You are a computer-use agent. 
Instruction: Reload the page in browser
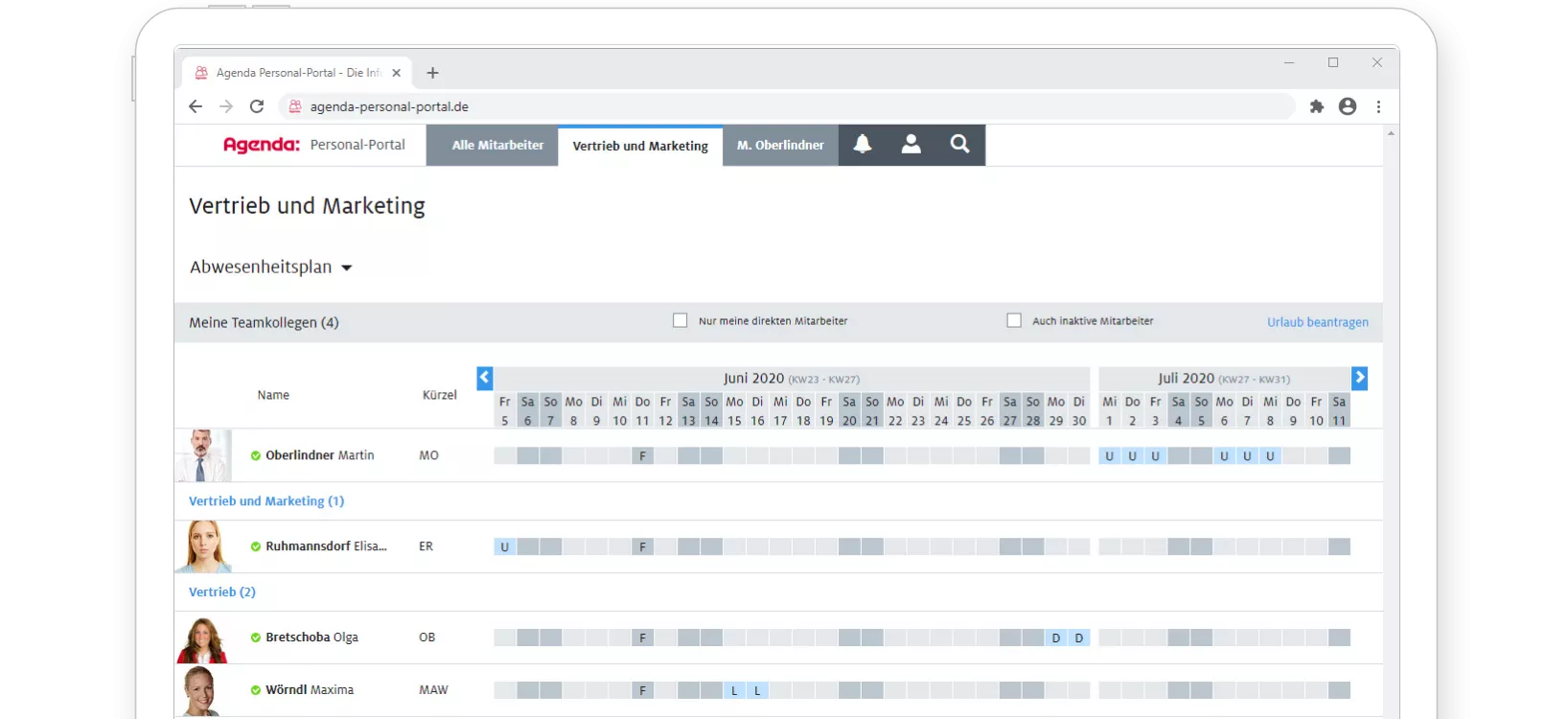tap(257, 106)
